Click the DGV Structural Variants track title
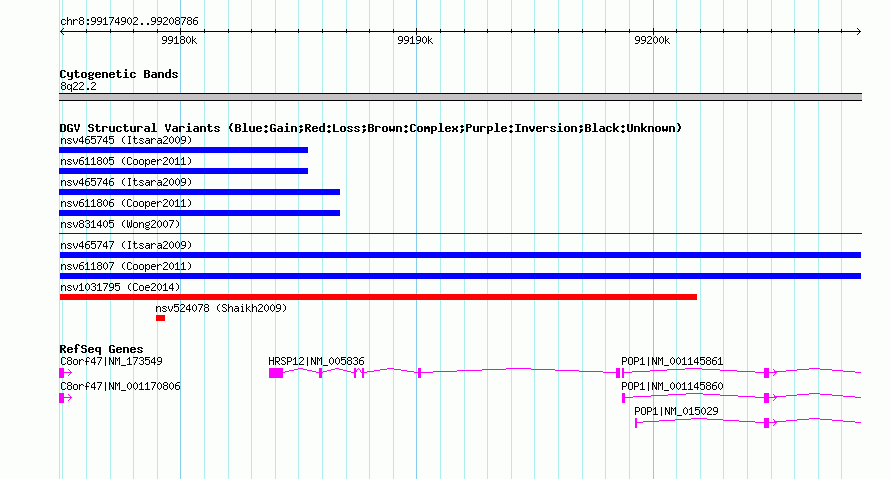890x479 pixels. point(370,128)
